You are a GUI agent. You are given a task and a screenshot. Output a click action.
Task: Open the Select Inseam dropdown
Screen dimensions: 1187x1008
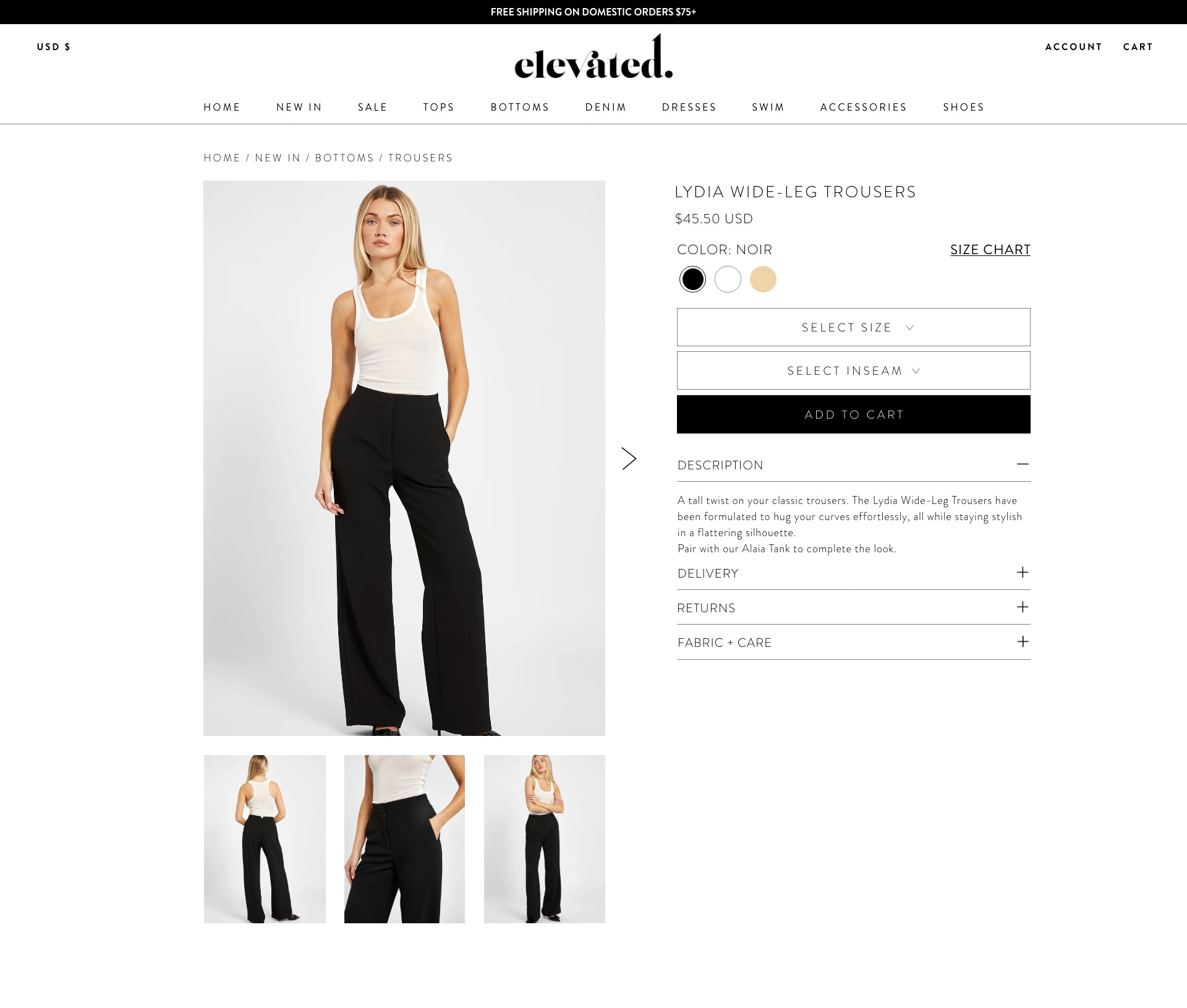[x=853, y=370]
